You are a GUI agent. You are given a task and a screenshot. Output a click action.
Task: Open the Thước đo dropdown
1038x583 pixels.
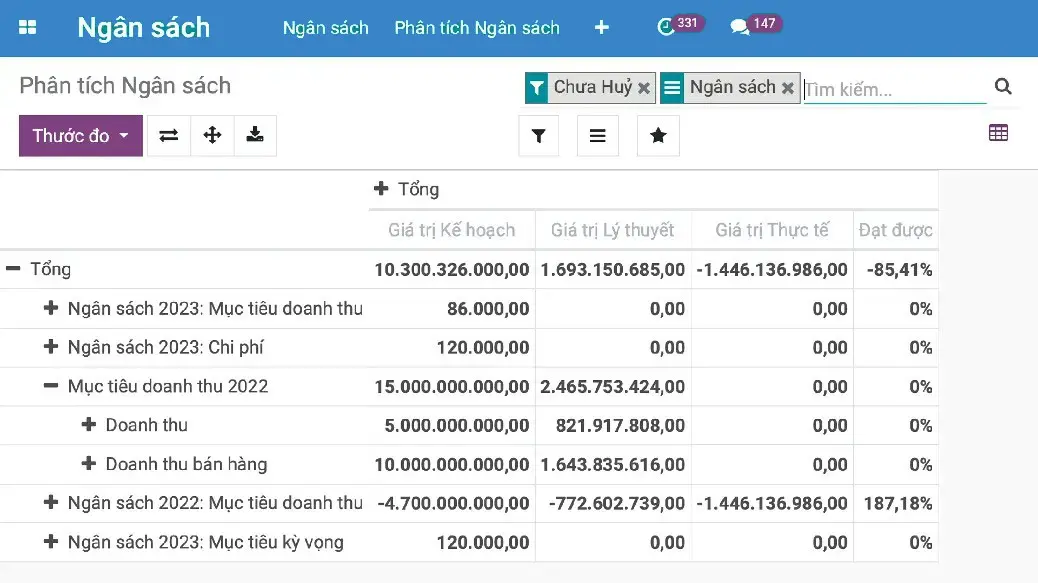pyautogui.click(x=80, y=136)
